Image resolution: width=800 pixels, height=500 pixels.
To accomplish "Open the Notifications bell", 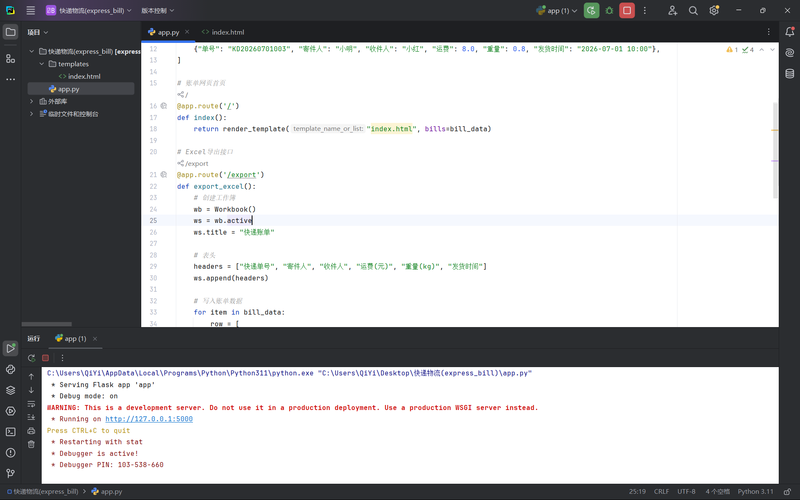I will tap(790, 32).
